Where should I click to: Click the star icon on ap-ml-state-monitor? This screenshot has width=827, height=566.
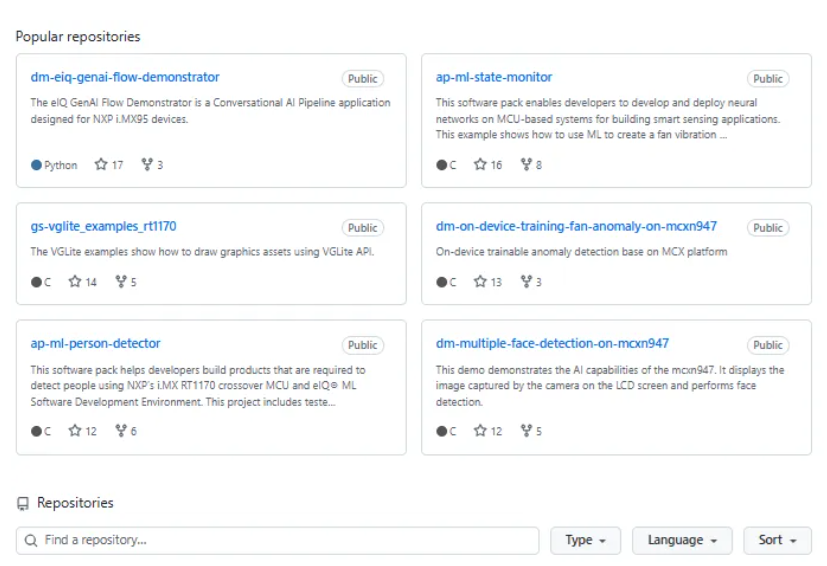pyautogui.click(x=480, y=165)
